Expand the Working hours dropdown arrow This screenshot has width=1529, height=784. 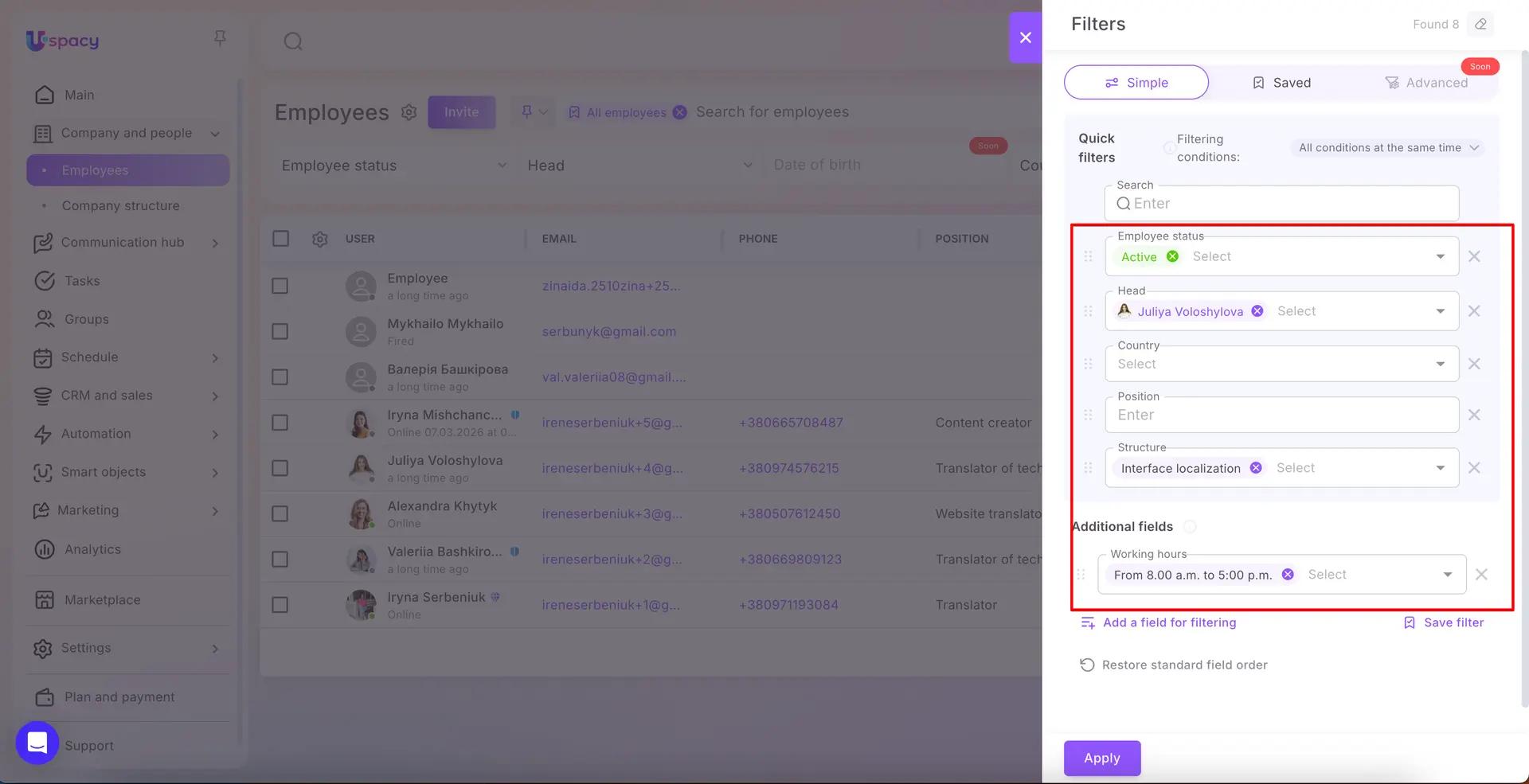[x=1447, y=575]
